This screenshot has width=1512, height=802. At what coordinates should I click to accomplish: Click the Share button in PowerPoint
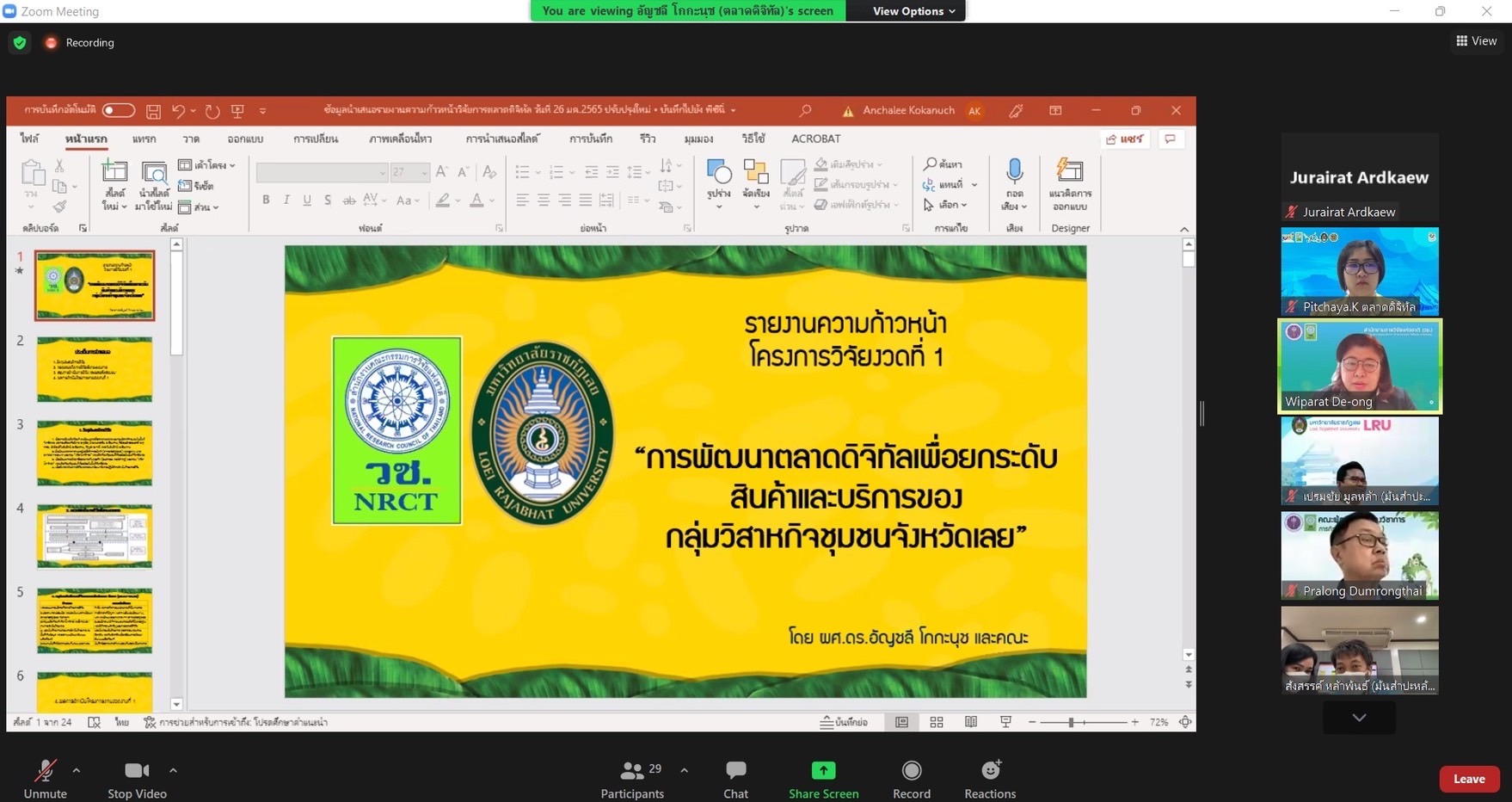pos(1125,139)
